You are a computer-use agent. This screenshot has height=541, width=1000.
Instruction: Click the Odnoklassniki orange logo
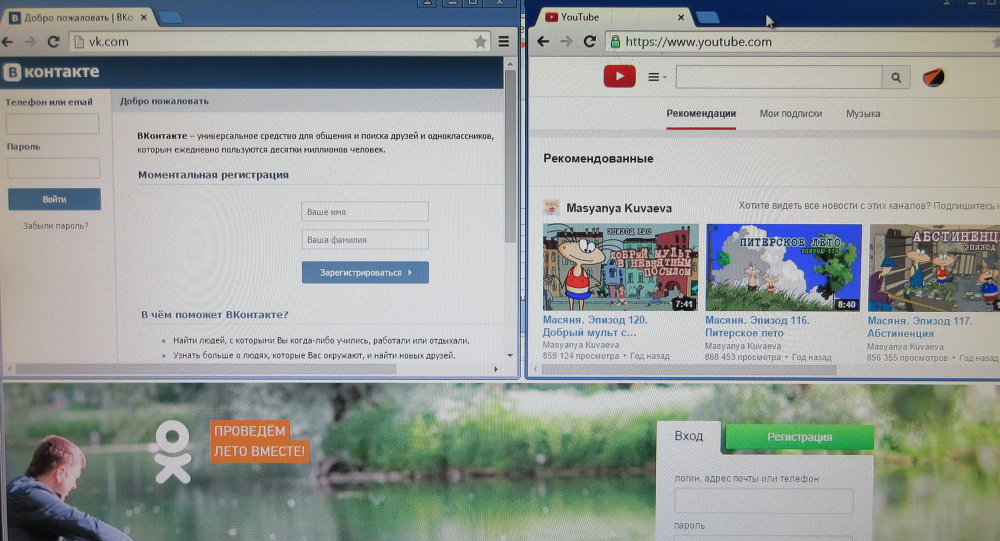(172, 452)
